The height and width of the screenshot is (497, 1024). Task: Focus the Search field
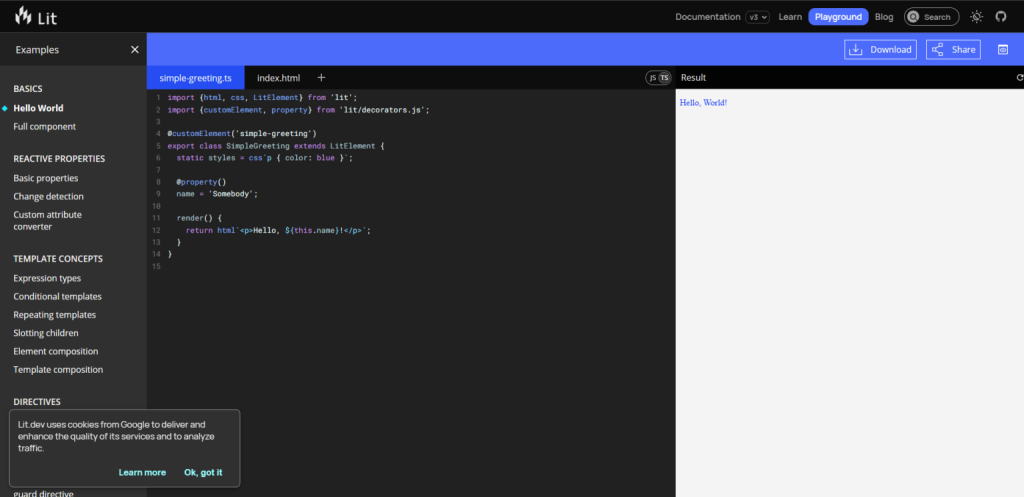point(932,17)
